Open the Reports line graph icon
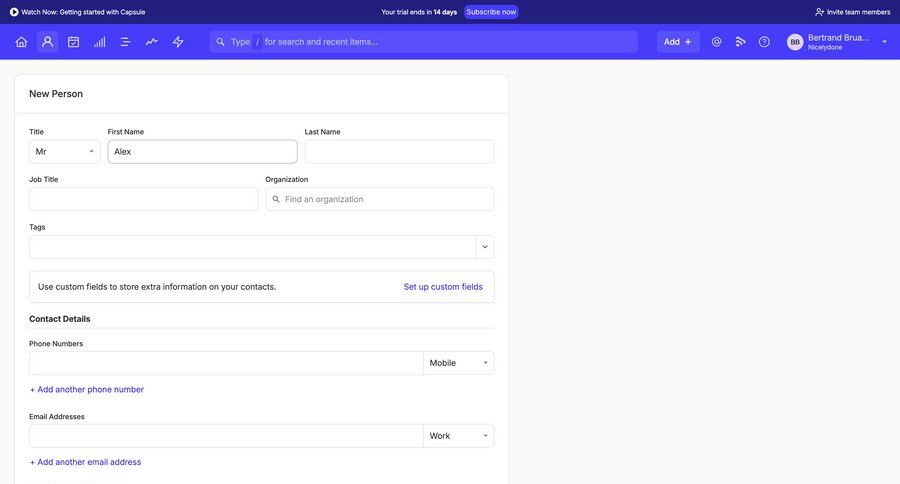This screenshot has height=484, width=900. coord(152,42)
